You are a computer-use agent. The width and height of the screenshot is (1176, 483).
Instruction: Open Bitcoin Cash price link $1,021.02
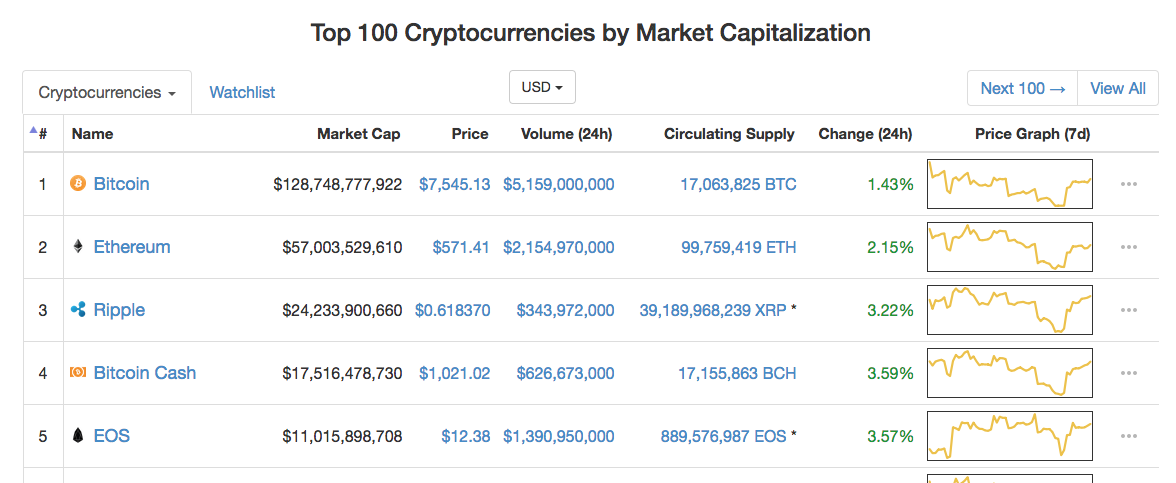pyautogui.click(x=454, y=373)
